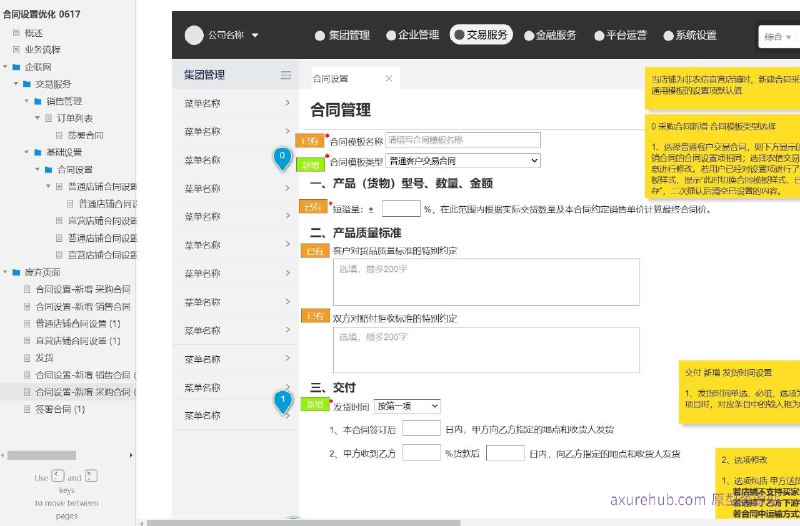Click the orange 已有 tag beside 短溢量
800x526 pixels.
[x=313, y=206]
